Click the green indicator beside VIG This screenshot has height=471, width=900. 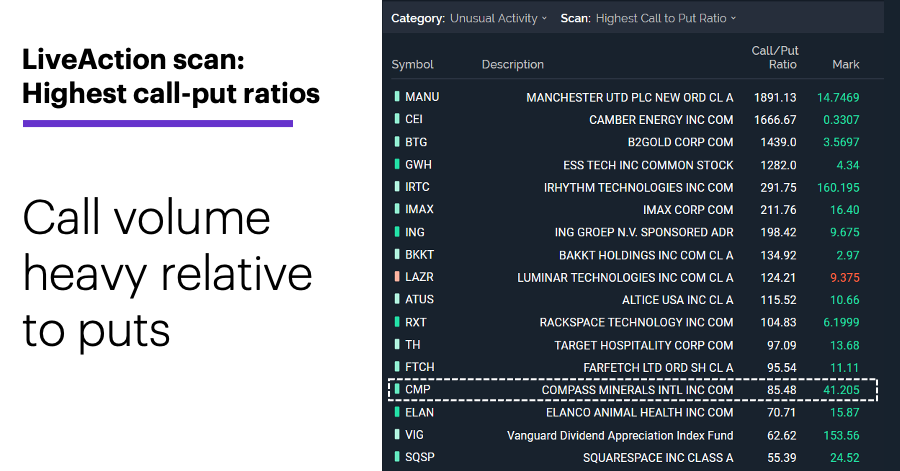click(397, 434)
